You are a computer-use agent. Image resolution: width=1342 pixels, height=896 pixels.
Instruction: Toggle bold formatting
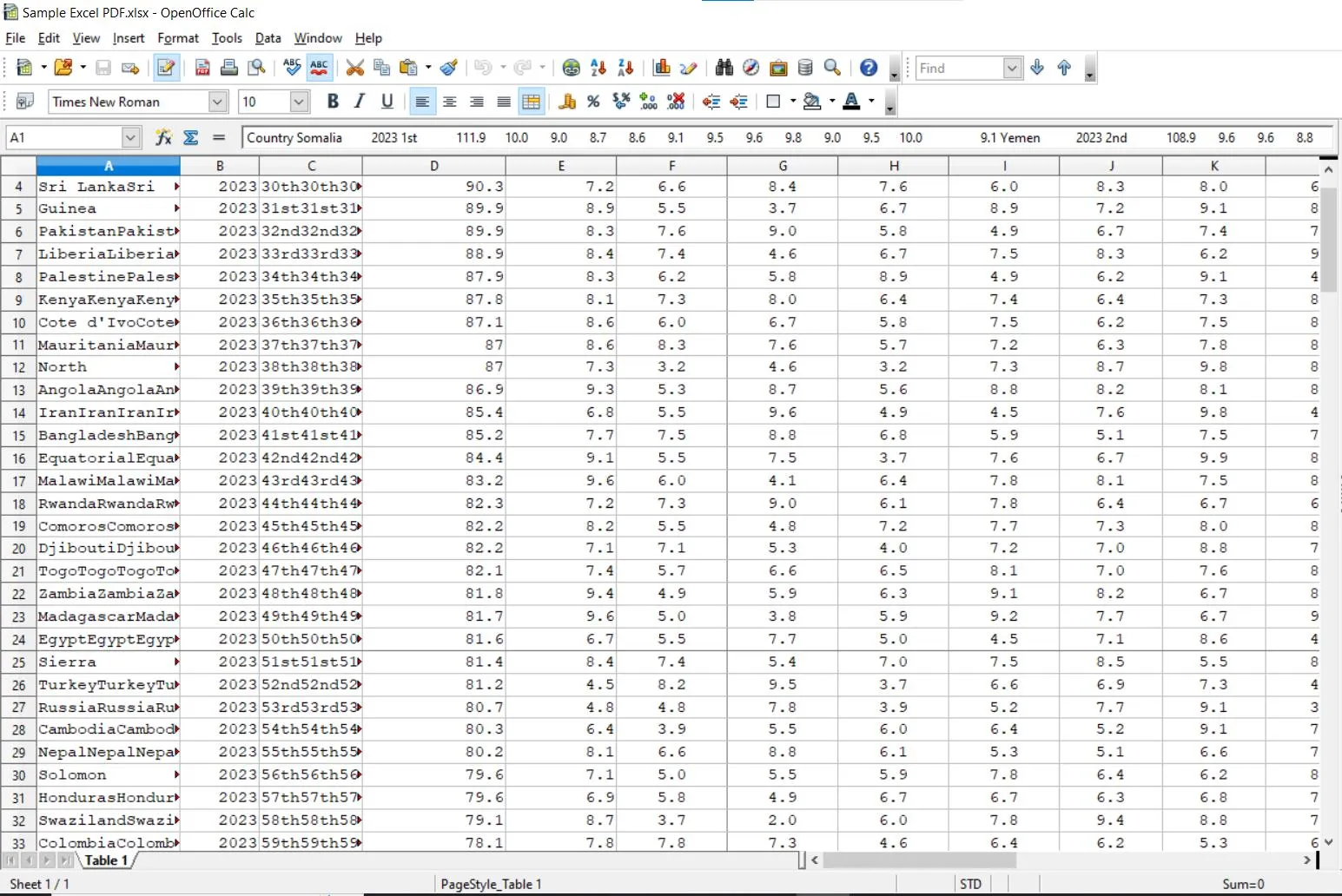pos(333,102)
